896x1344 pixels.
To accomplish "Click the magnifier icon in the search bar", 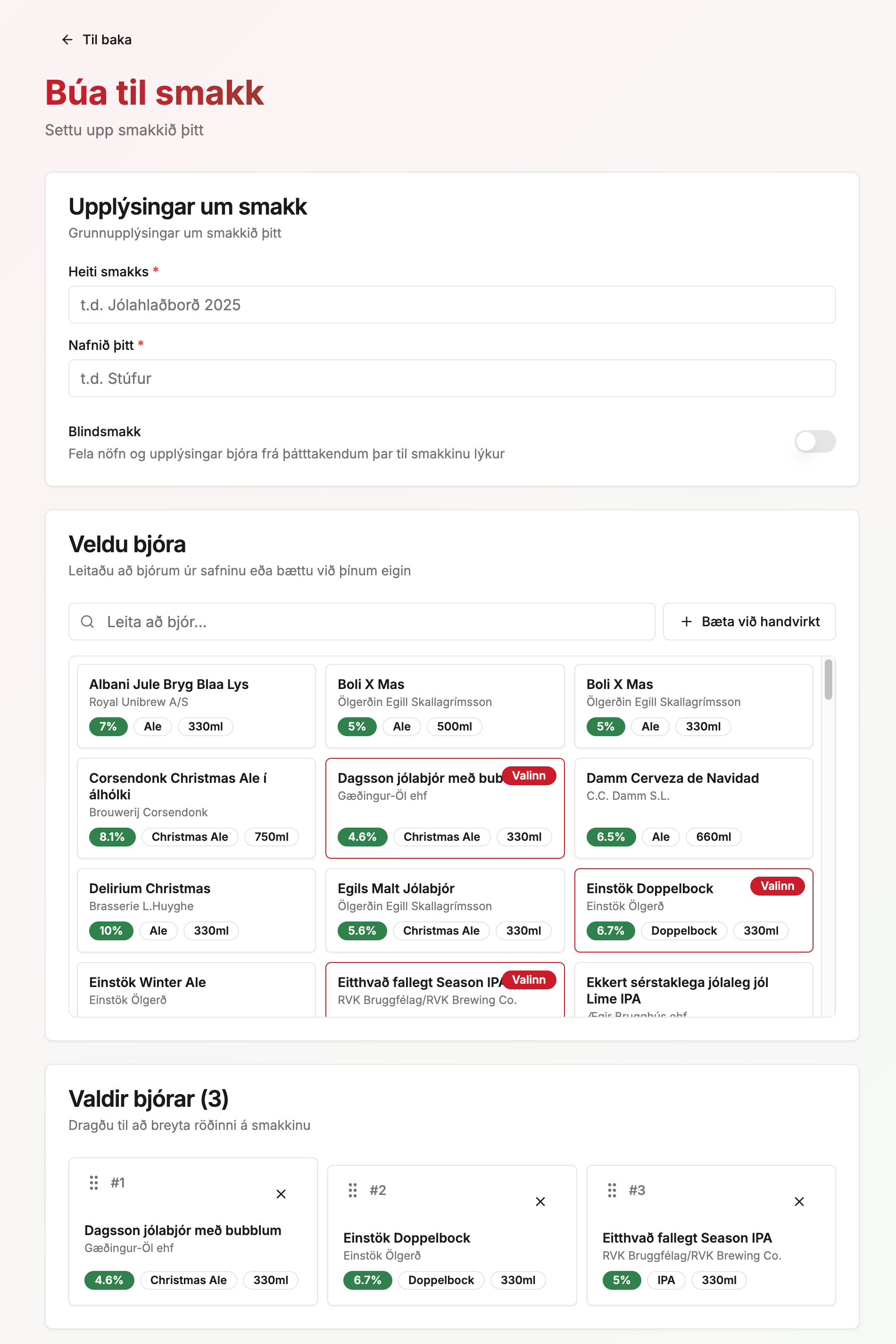I will tap(87, 622).
